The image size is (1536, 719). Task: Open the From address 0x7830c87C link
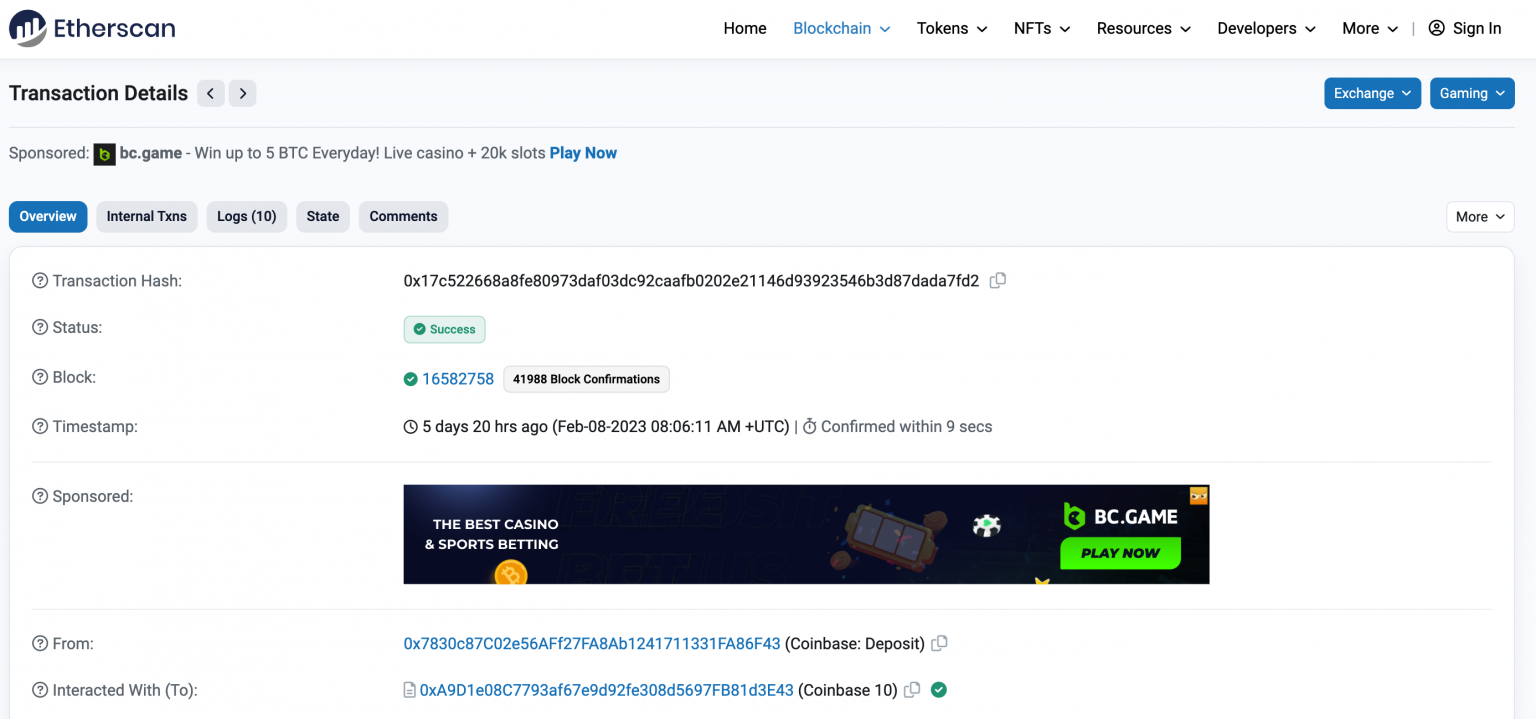point(592,644)
